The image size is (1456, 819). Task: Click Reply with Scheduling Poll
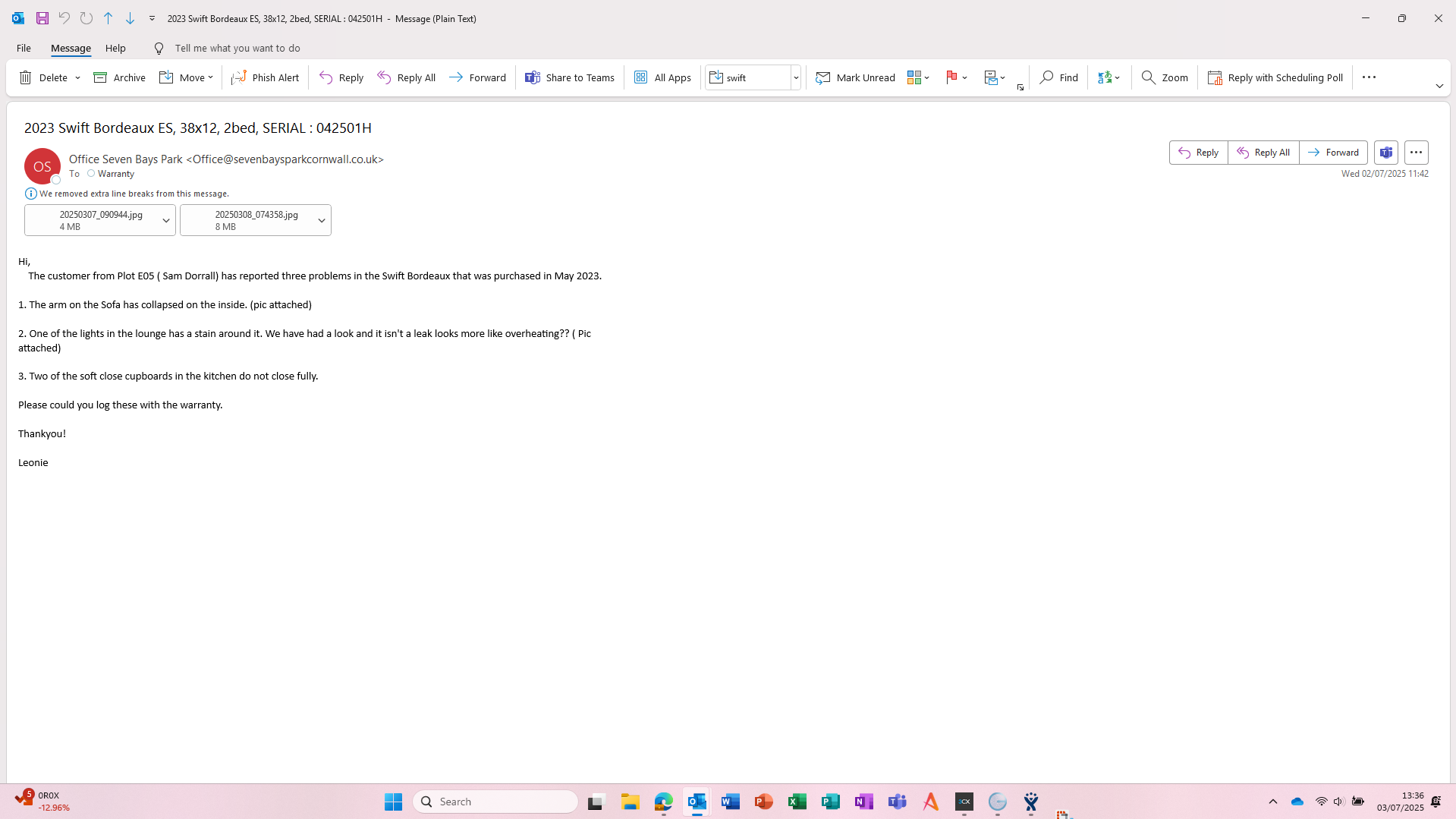click(x=1275, y=77)
